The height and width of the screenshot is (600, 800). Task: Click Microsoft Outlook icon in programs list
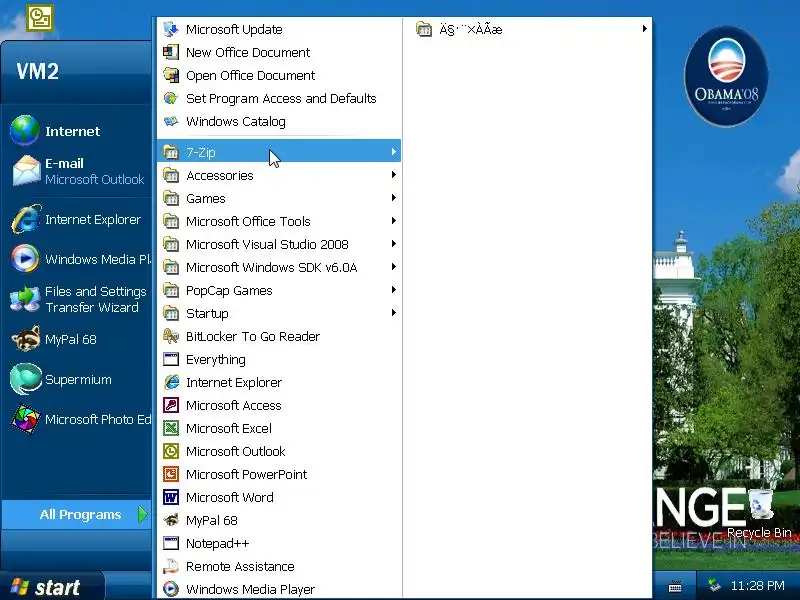(171, 451)
